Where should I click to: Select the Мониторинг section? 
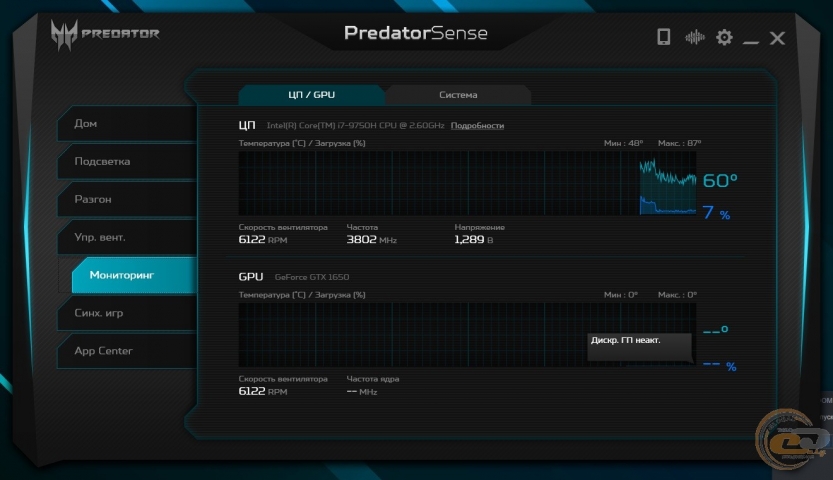134,275
